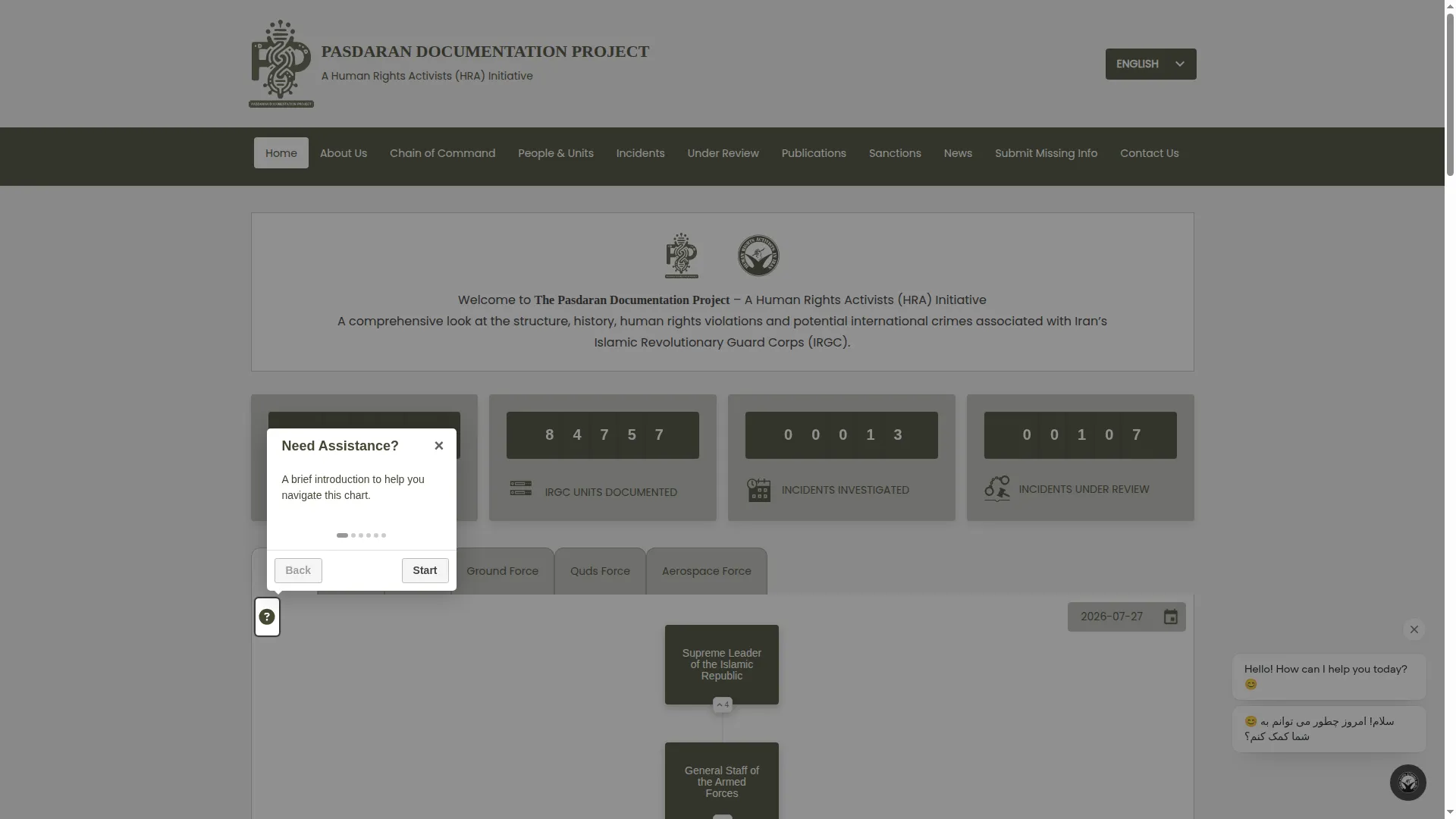Switch to the Aerospace Force tab

click(x=706, y=571)
